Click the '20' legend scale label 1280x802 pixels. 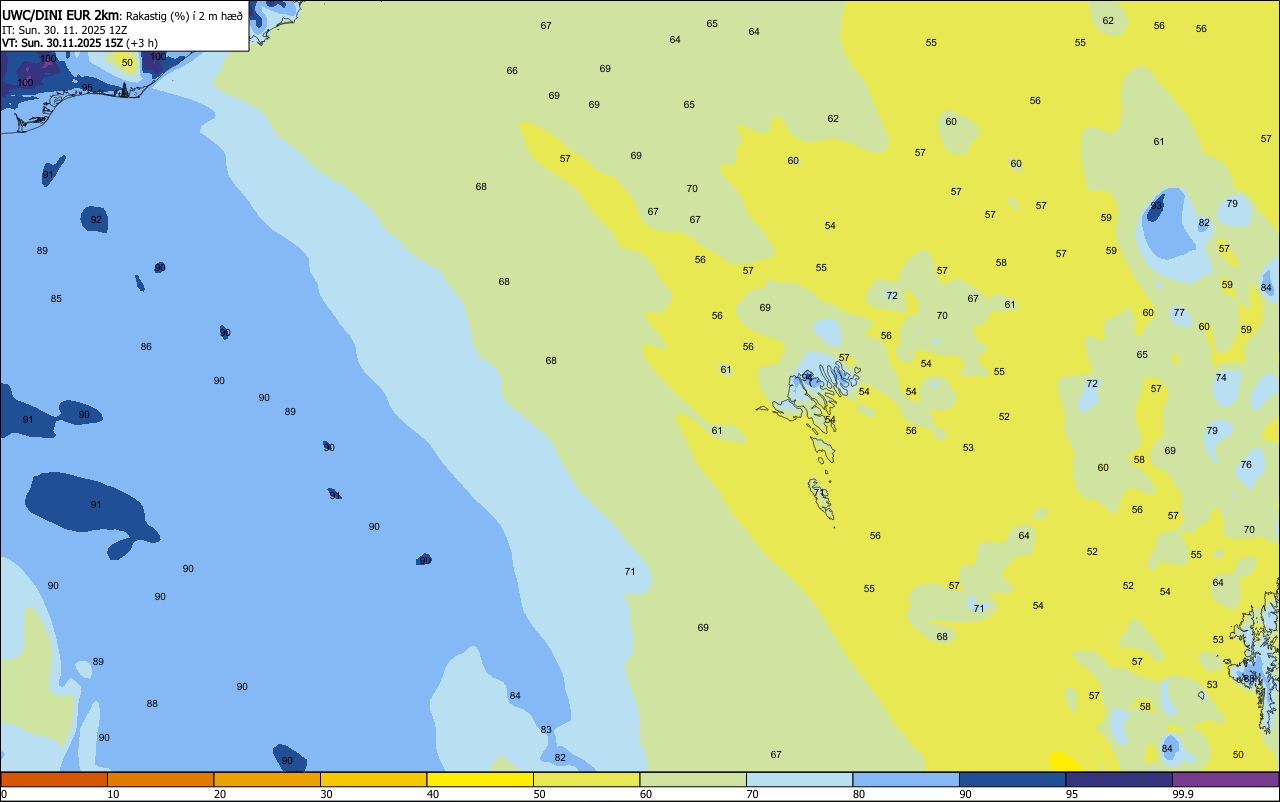219,794
